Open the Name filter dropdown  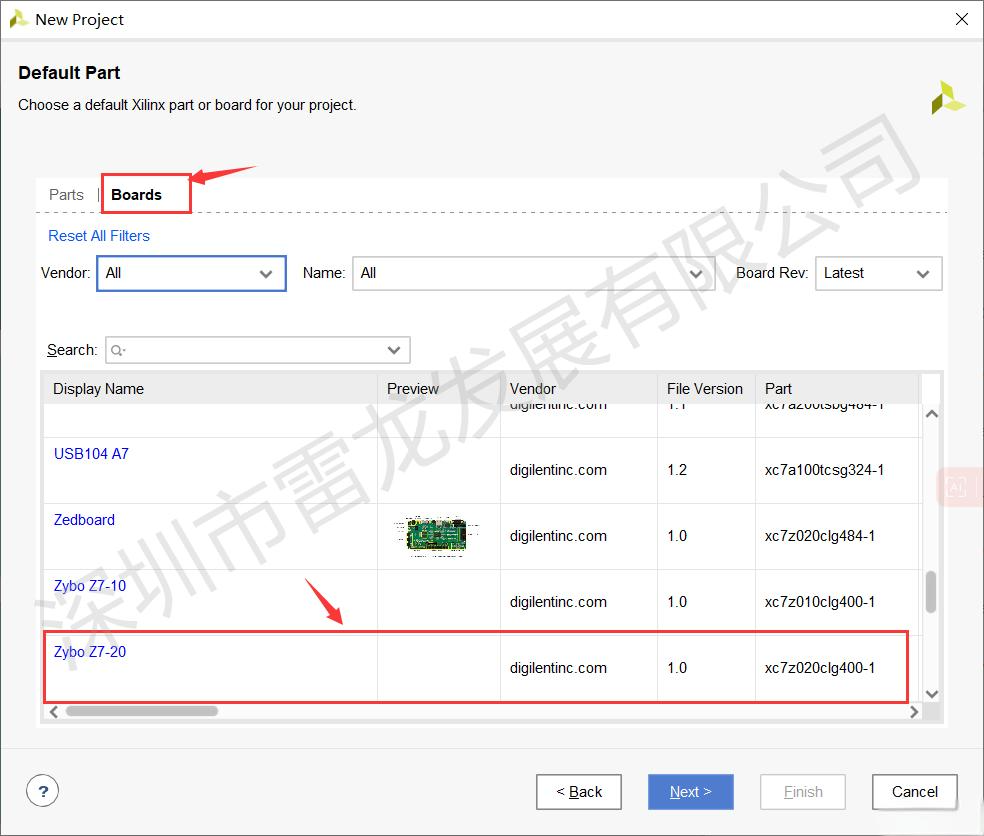(x=533, y=274)
